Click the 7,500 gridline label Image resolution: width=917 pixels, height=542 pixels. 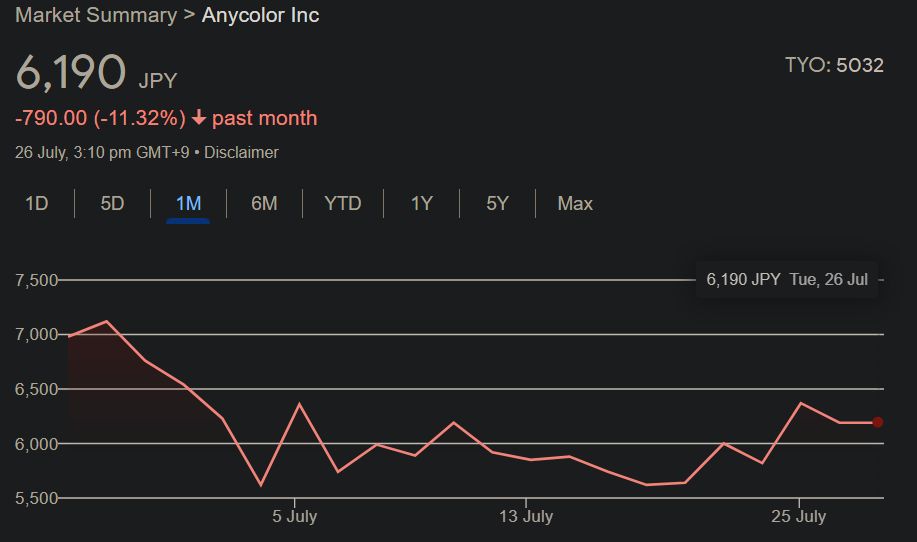coord(38,280)
